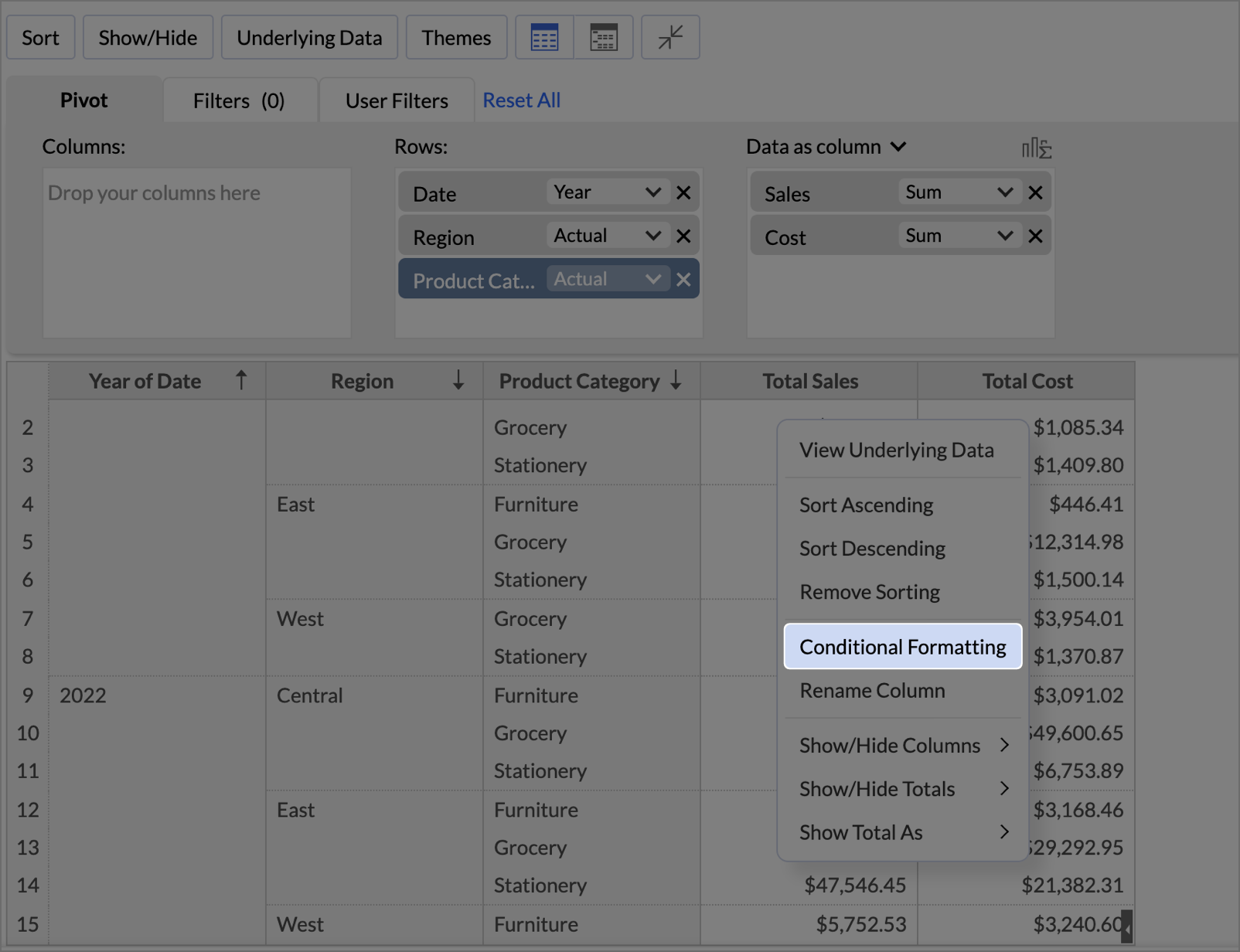Choose Rename Column in the context menu
The image size is (1240, 952).
(x=903, y=690)
